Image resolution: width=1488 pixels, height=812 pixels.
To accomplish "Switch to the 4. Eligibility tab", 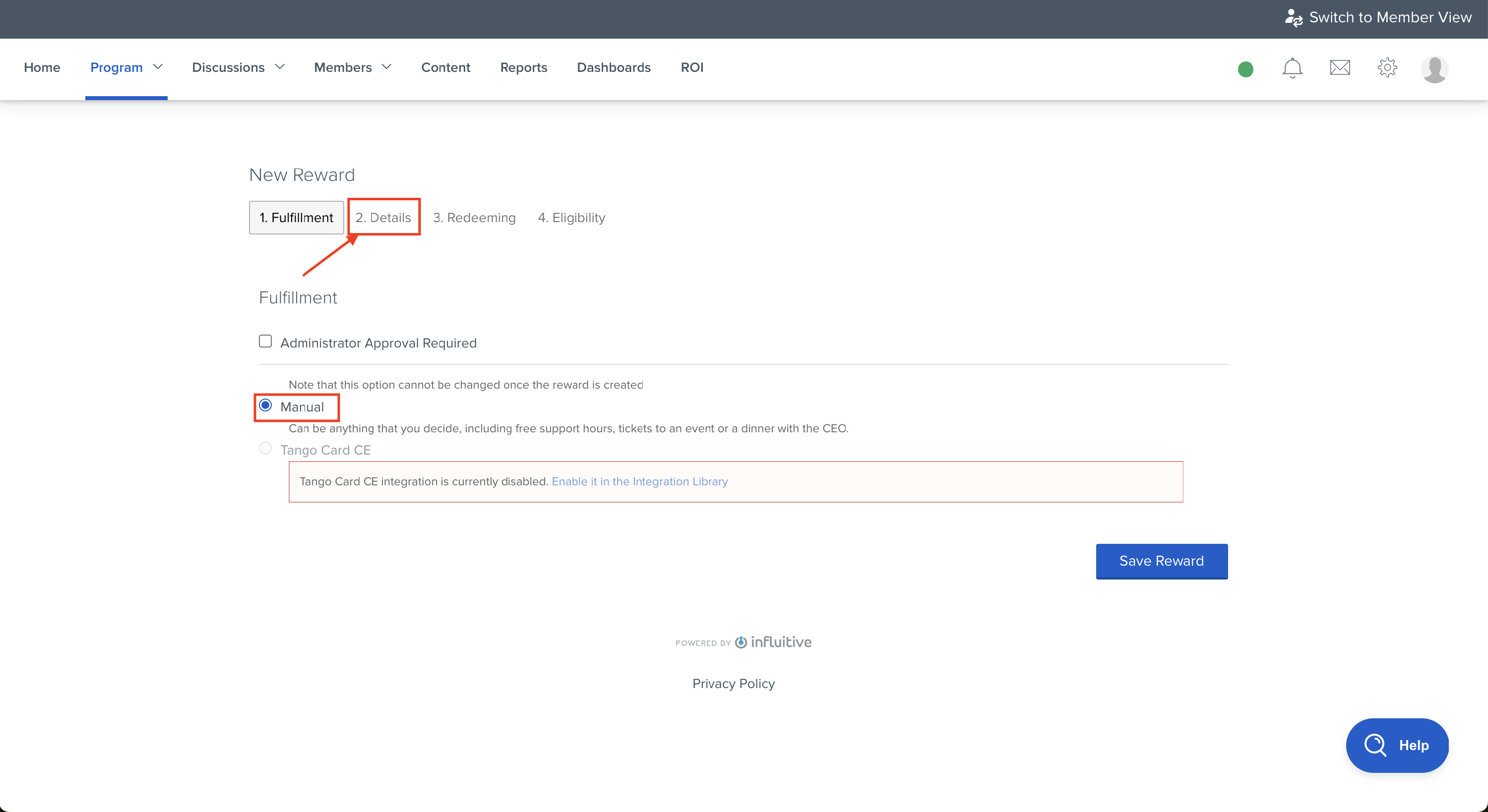I will [x=571, y=218].
